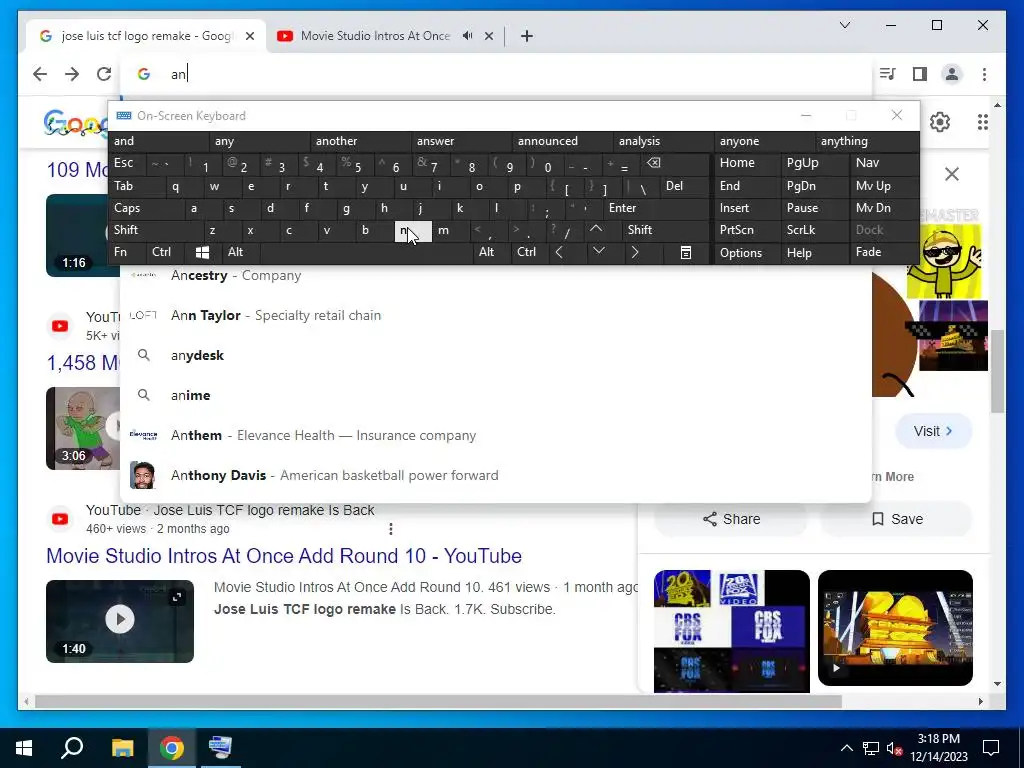Select 'Ancestry - Company' suggestion
The width and height of the screenshot is (1024, 768).
tap(496, 276)
